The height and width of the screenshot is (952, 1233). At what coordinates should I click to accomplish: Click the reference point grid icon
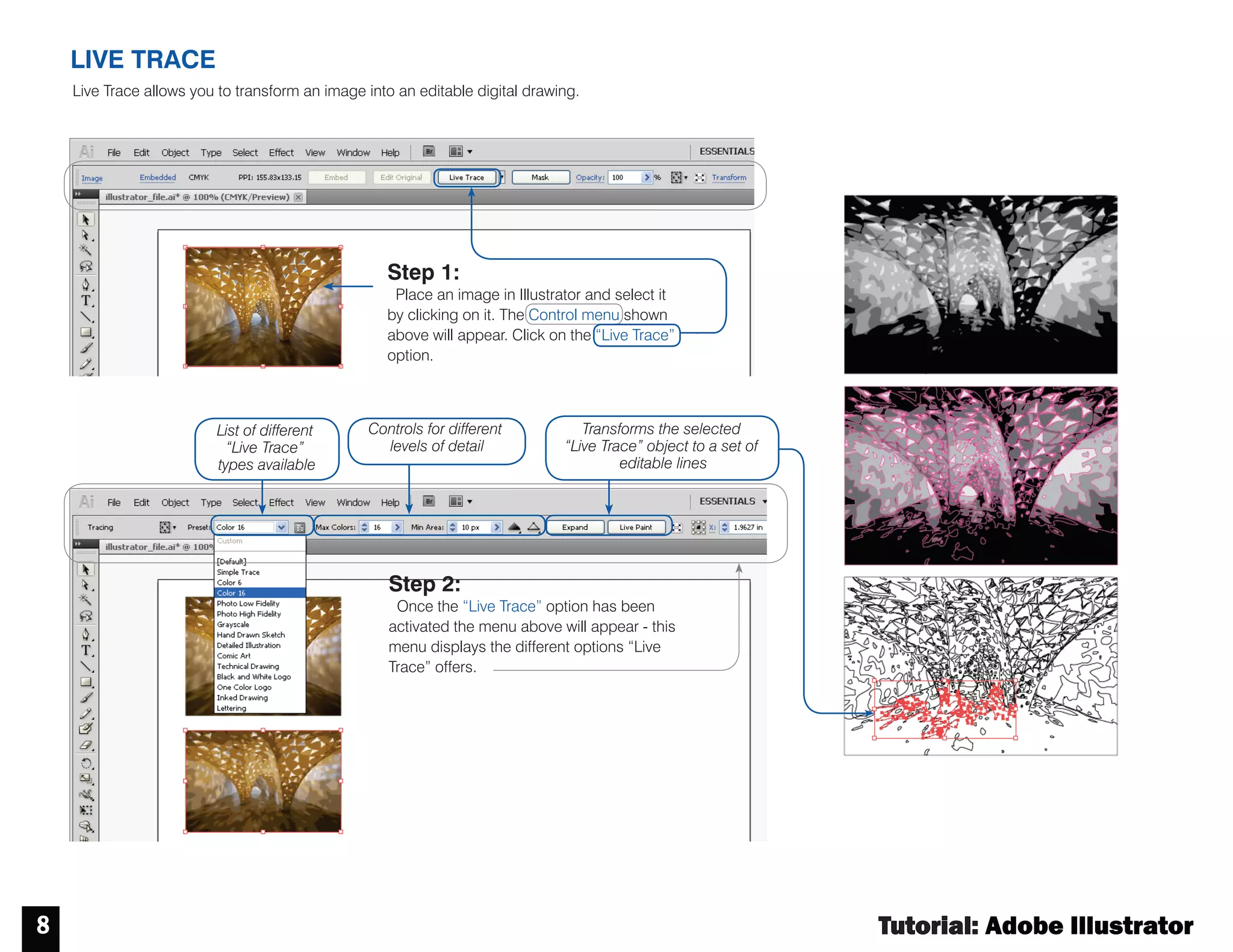[698, 527]
